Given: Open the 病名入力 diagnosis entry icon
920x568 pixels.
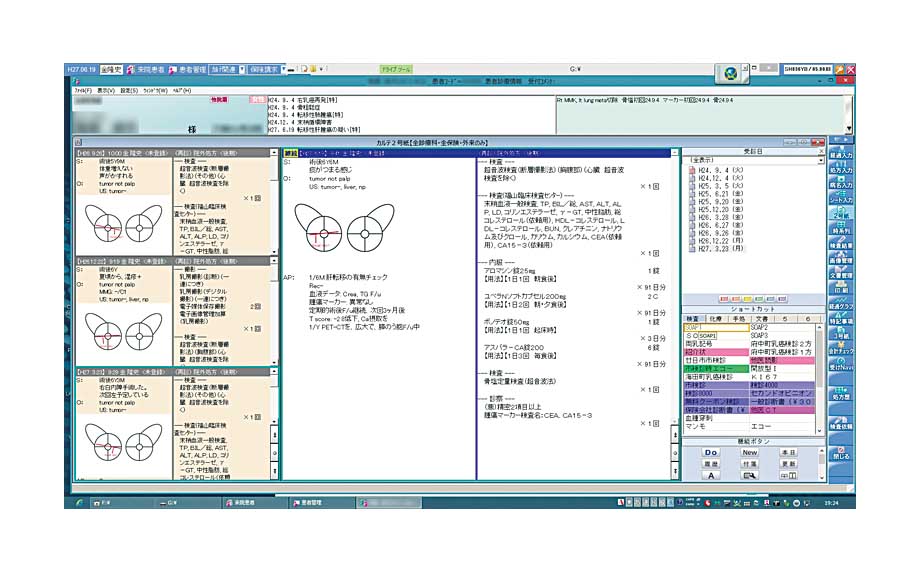Looking at the screenshot, I should click(x=841, y=183).
